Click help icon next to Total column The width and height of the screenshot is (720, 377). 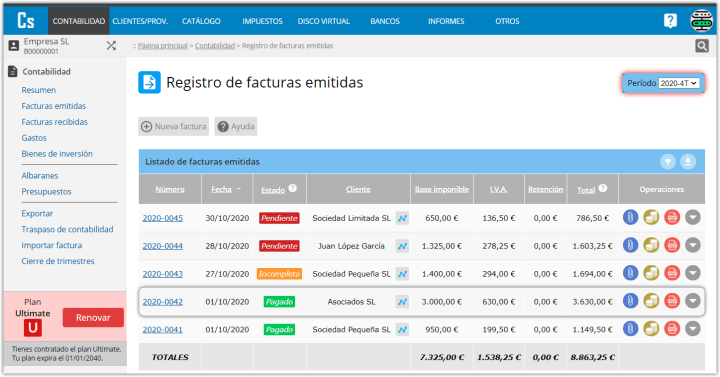(x=603, y=188)
